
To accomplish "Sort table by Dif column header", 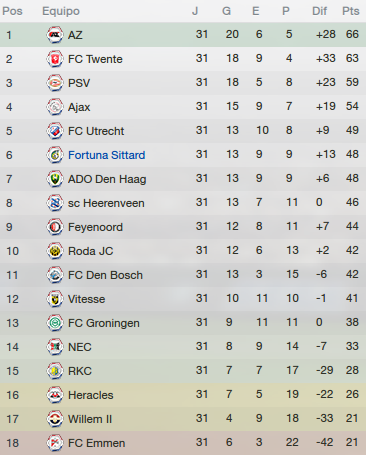I will pos(319,11).
